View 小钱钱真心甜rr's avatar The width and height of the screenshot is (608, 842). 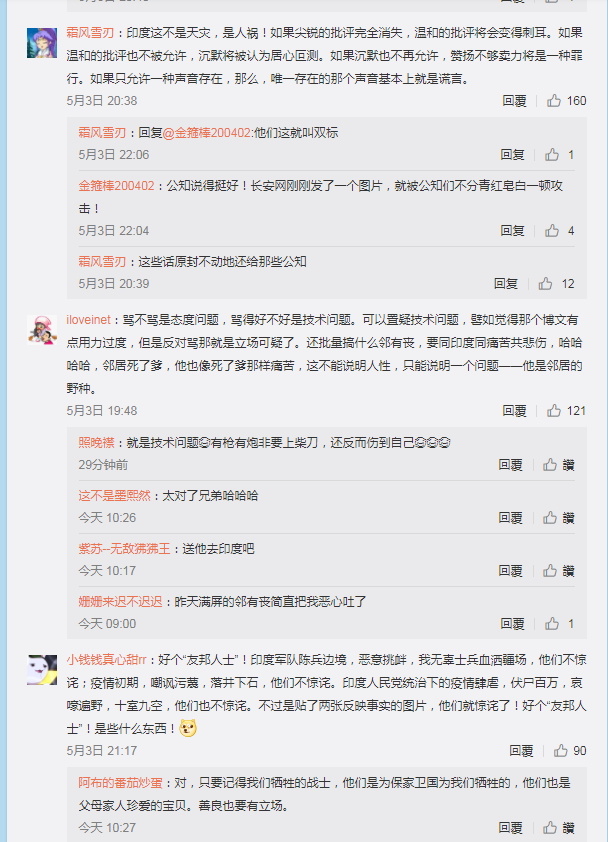(42, 670)
